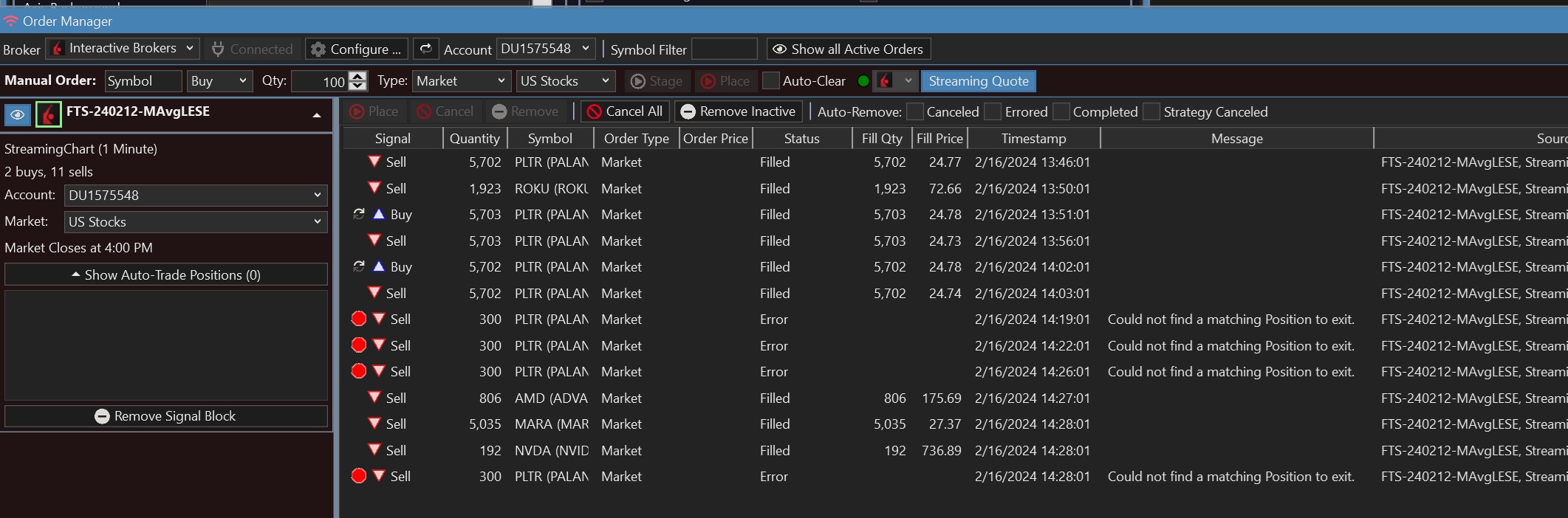Viewport: 1568px width, 518px height.
Task: Sort by the Timestamp column header
Action: (1034, 138)
